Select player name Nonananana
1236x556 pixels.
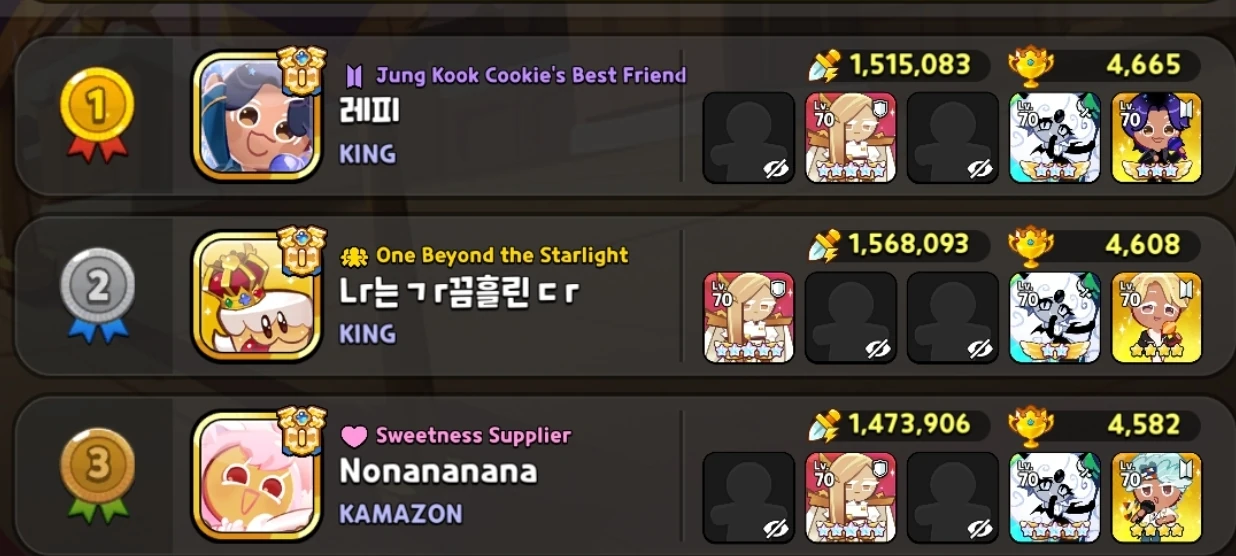pyautogui.click(x=439, y=471)
